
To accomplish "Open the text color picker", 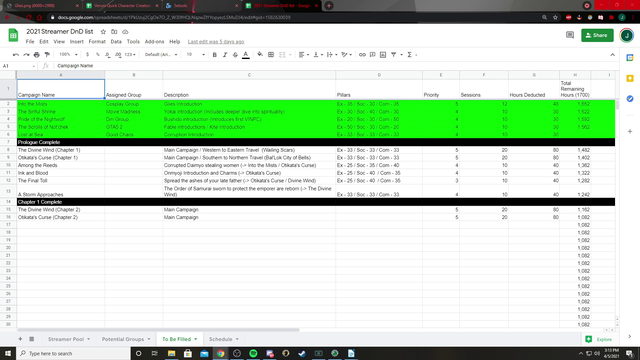I will (x=246, y=55).
